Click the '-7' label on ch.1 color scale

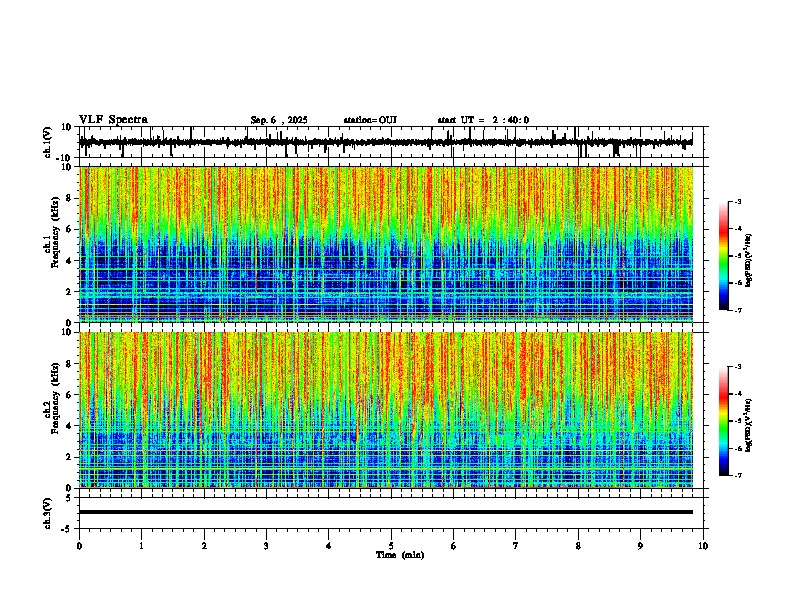[737, 310]
